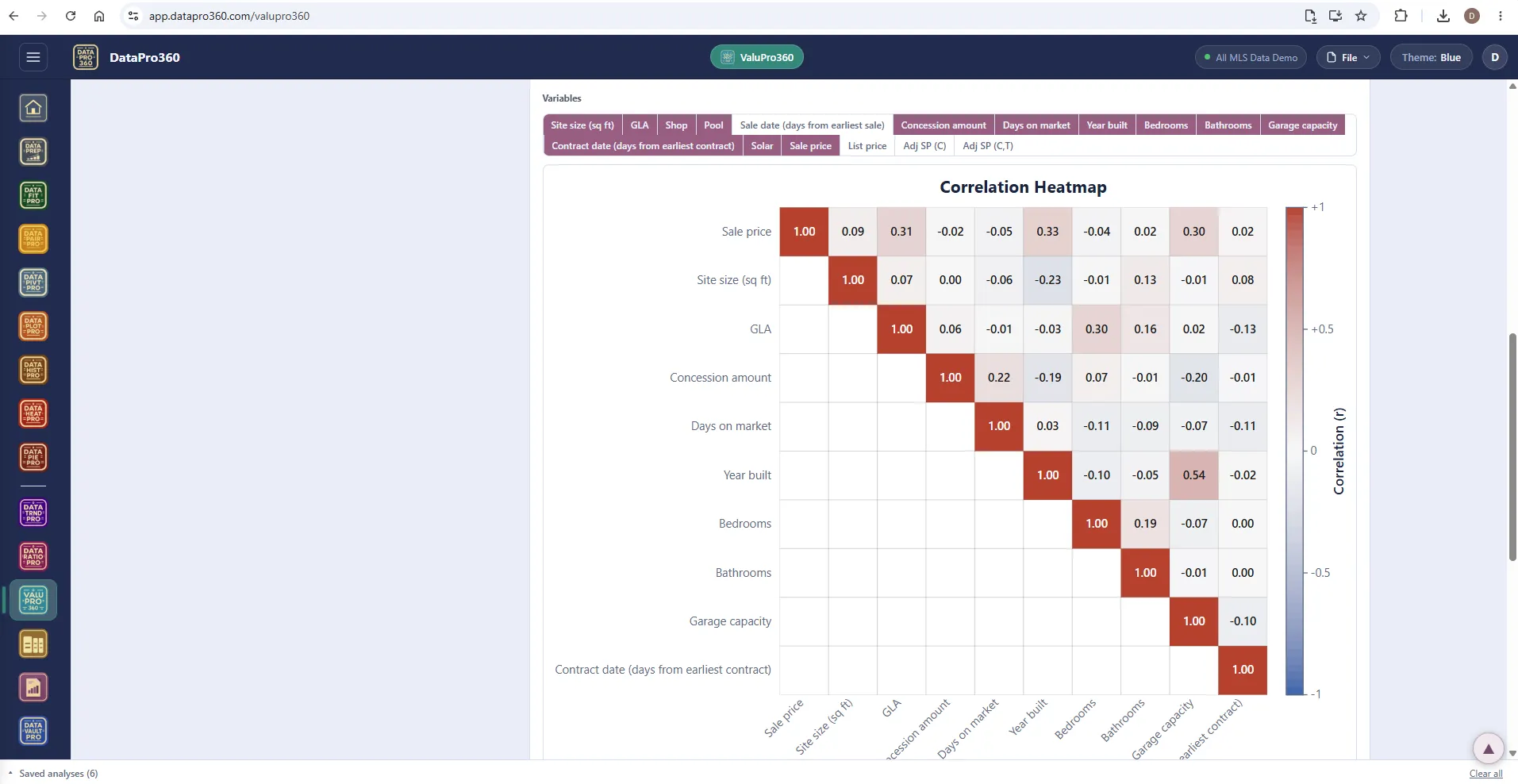Toggle Contract date (days from earliest contract) variable
Image resolution: width=1518 pixels, height=784 pixels.
click(643, 146)
